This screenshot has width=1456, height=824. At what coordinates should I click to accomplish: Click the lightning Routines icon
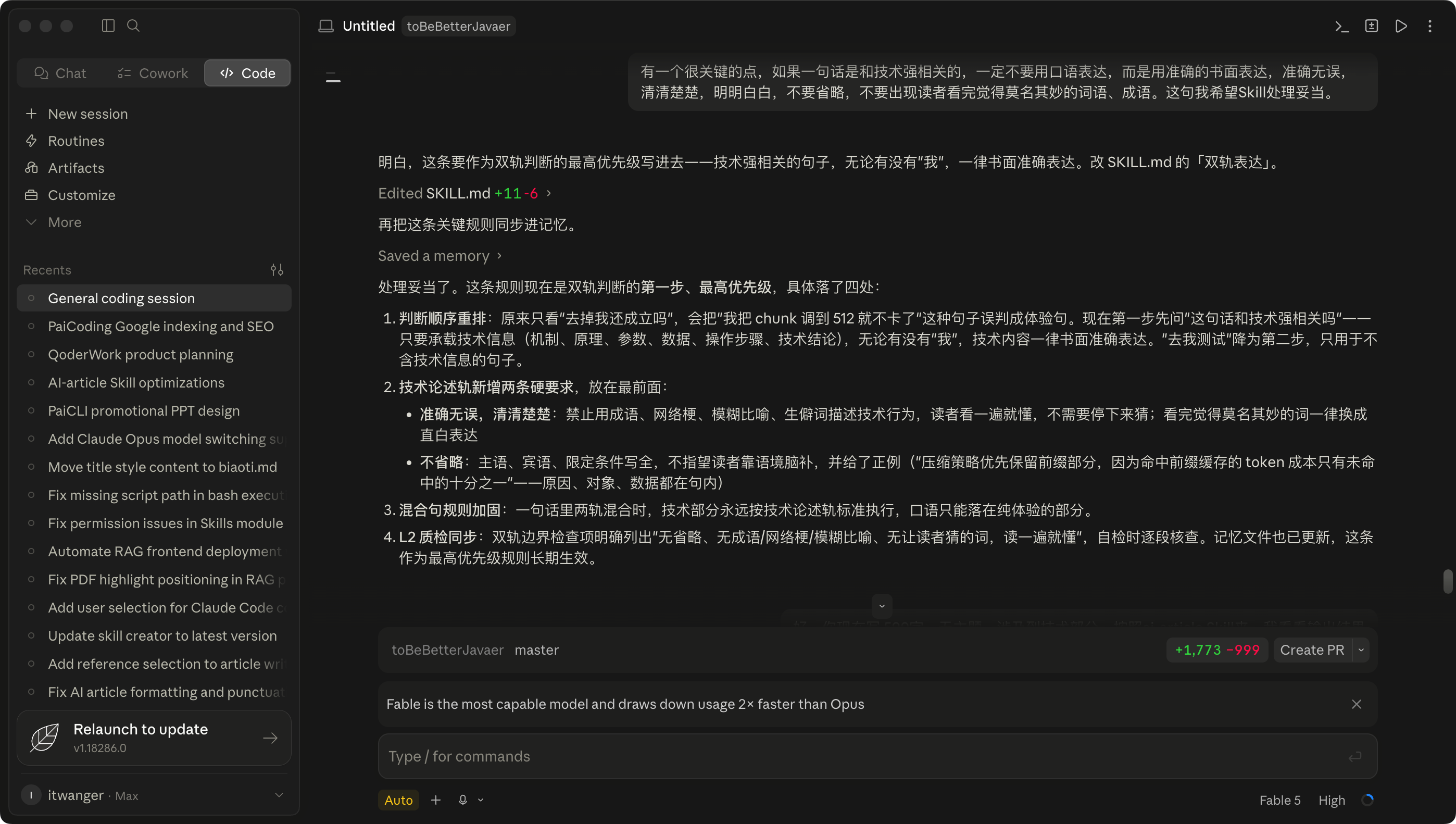(x=31, y=141)
